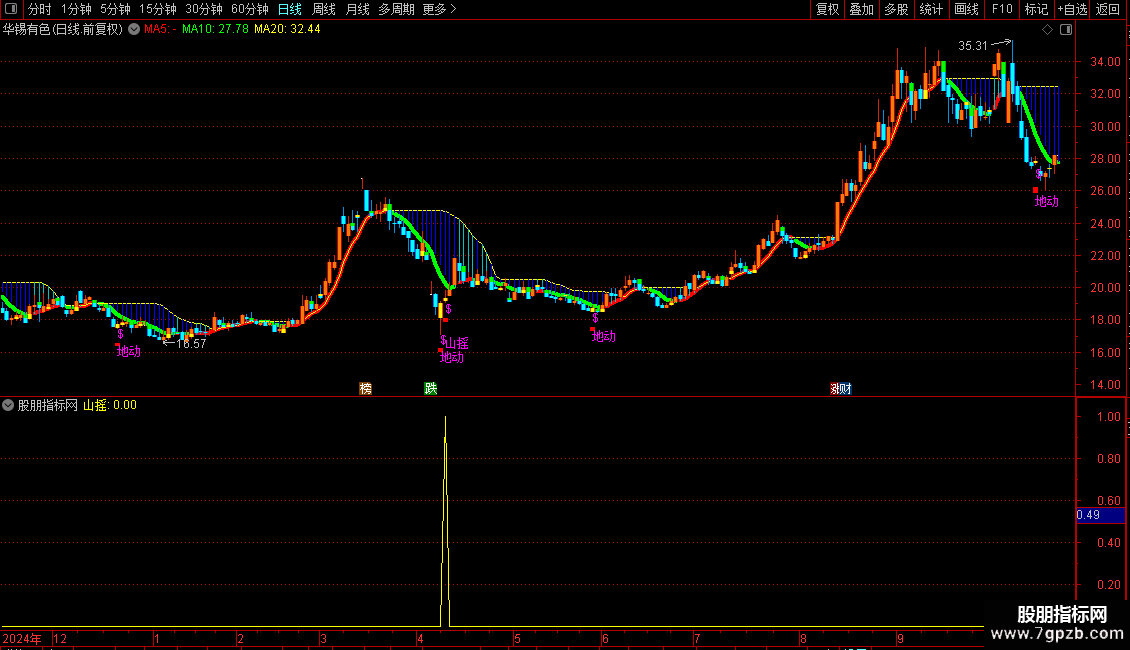Click the 地动 label near 18.57
1130x650 pixels.
coord(128,352)
